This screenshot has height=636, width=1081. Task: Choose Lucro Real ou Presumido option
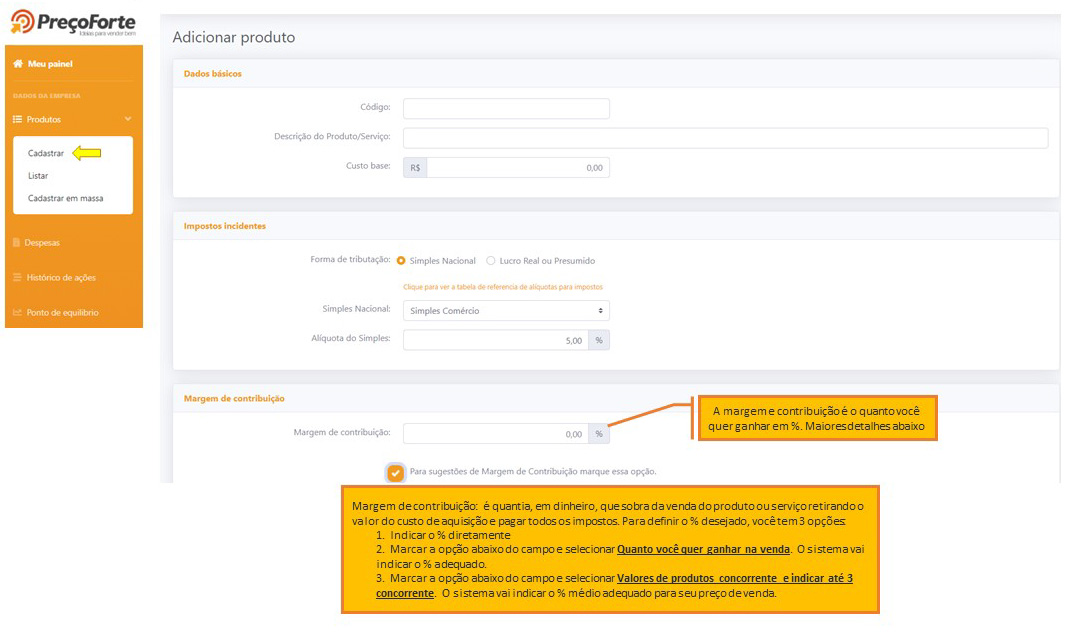tap(491, 261)
